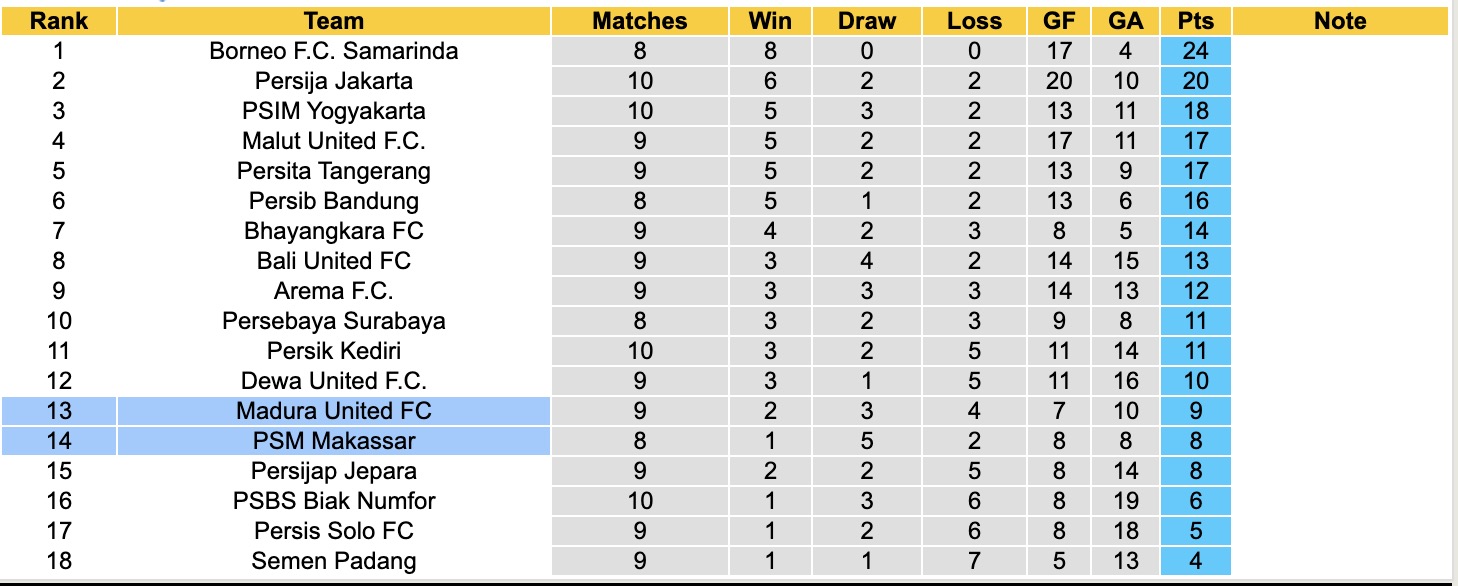Select the highlighted PSM Makassar team
The height and width of the screenshot is (586, 1458).
click(334, 441)
